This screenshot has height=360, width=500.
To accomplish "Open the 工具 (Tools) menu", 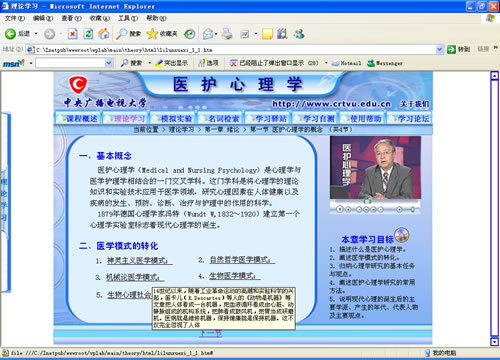I will coord(128,18).
